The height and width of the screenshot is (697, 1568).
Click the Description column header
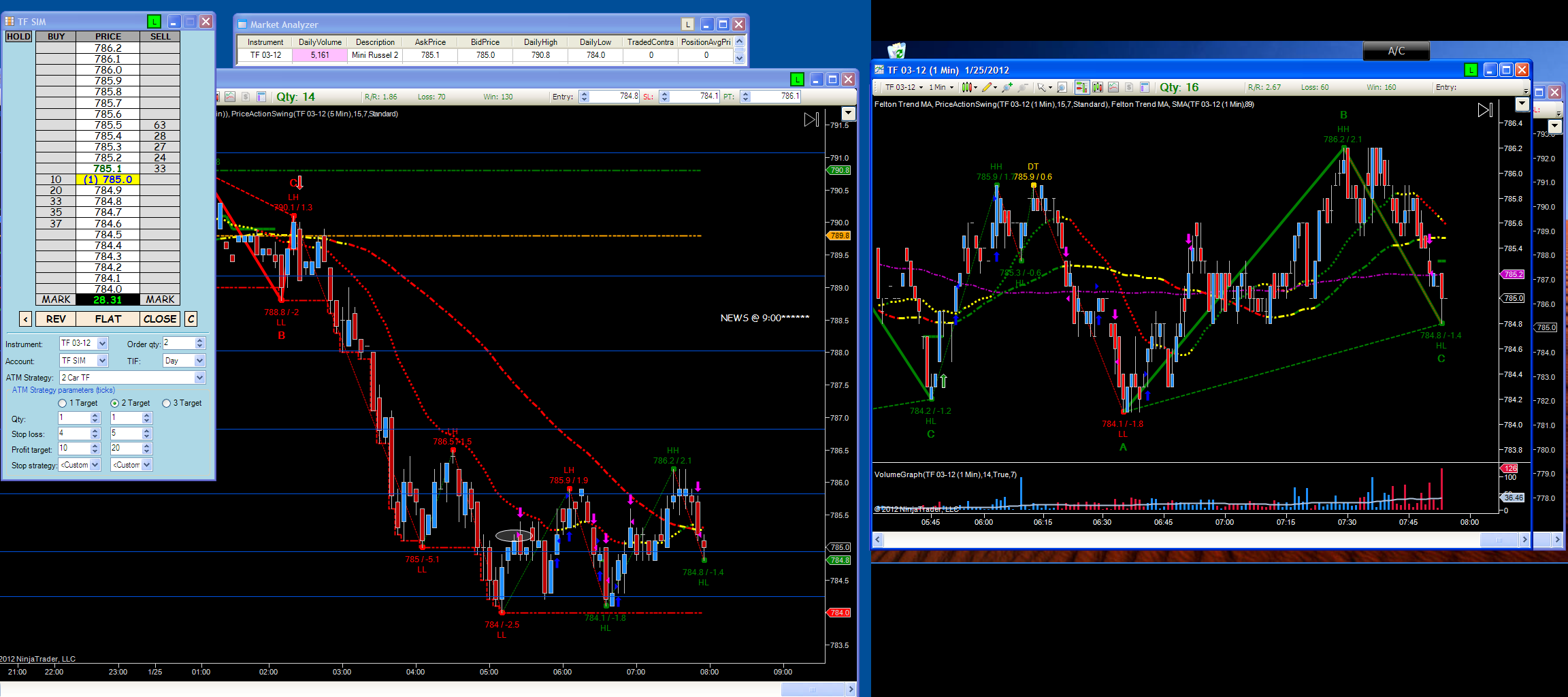pyautogui.click(x=375, y=42)
